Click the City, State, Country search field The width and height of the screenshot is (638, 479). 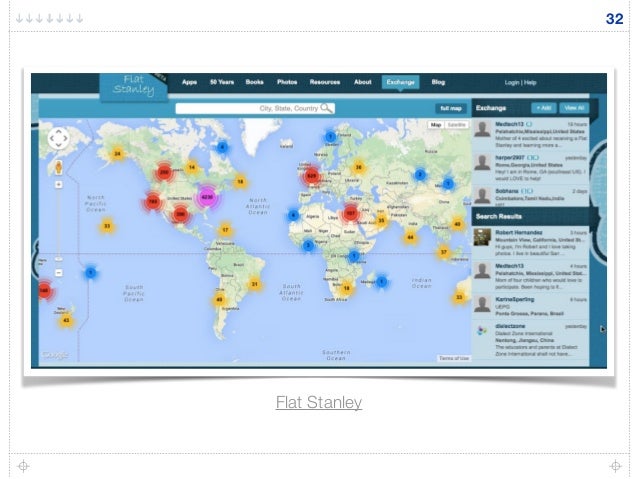pos(255,108)
